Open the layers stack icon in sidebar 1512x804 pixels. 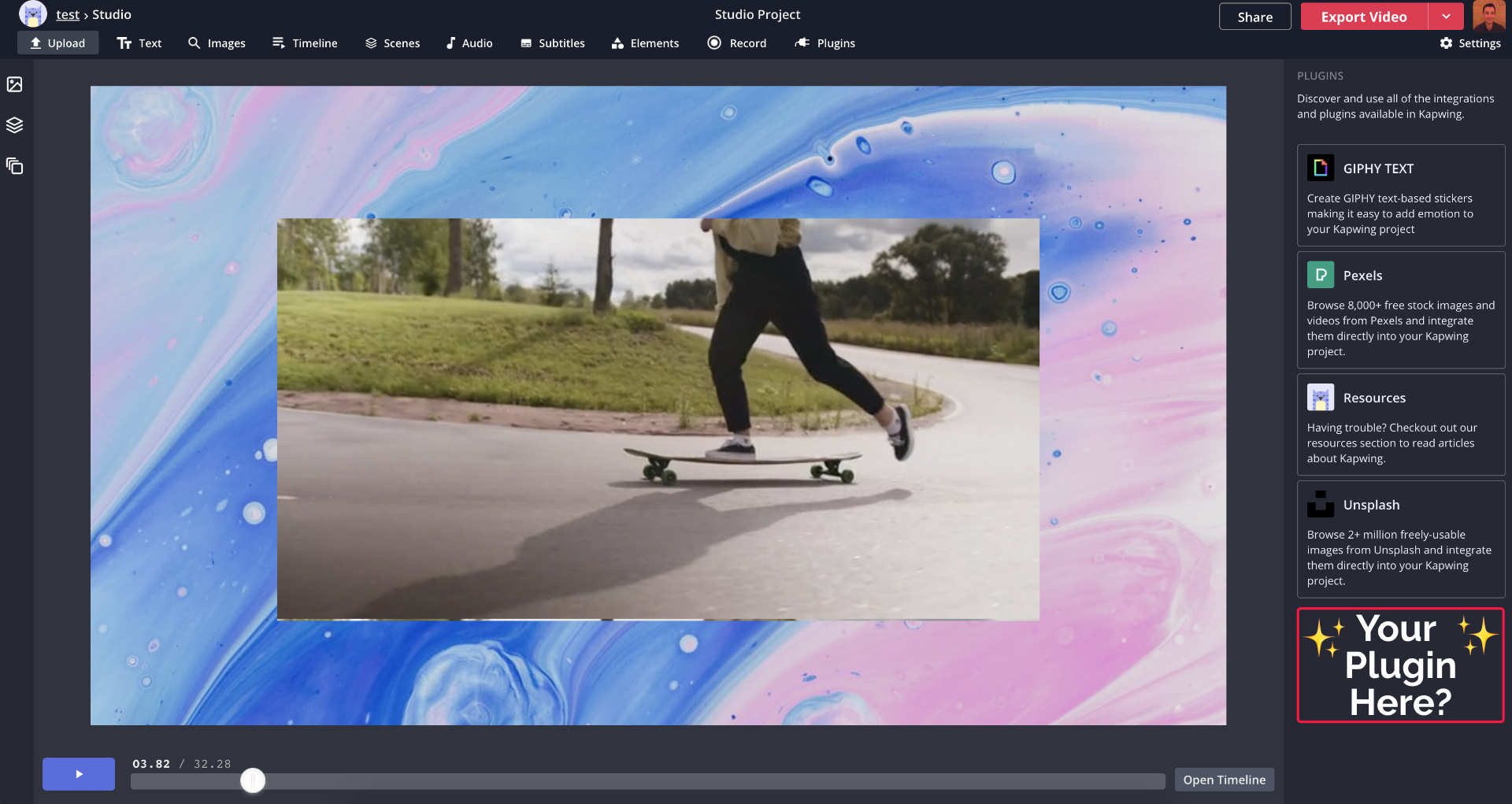click(15, 125)
